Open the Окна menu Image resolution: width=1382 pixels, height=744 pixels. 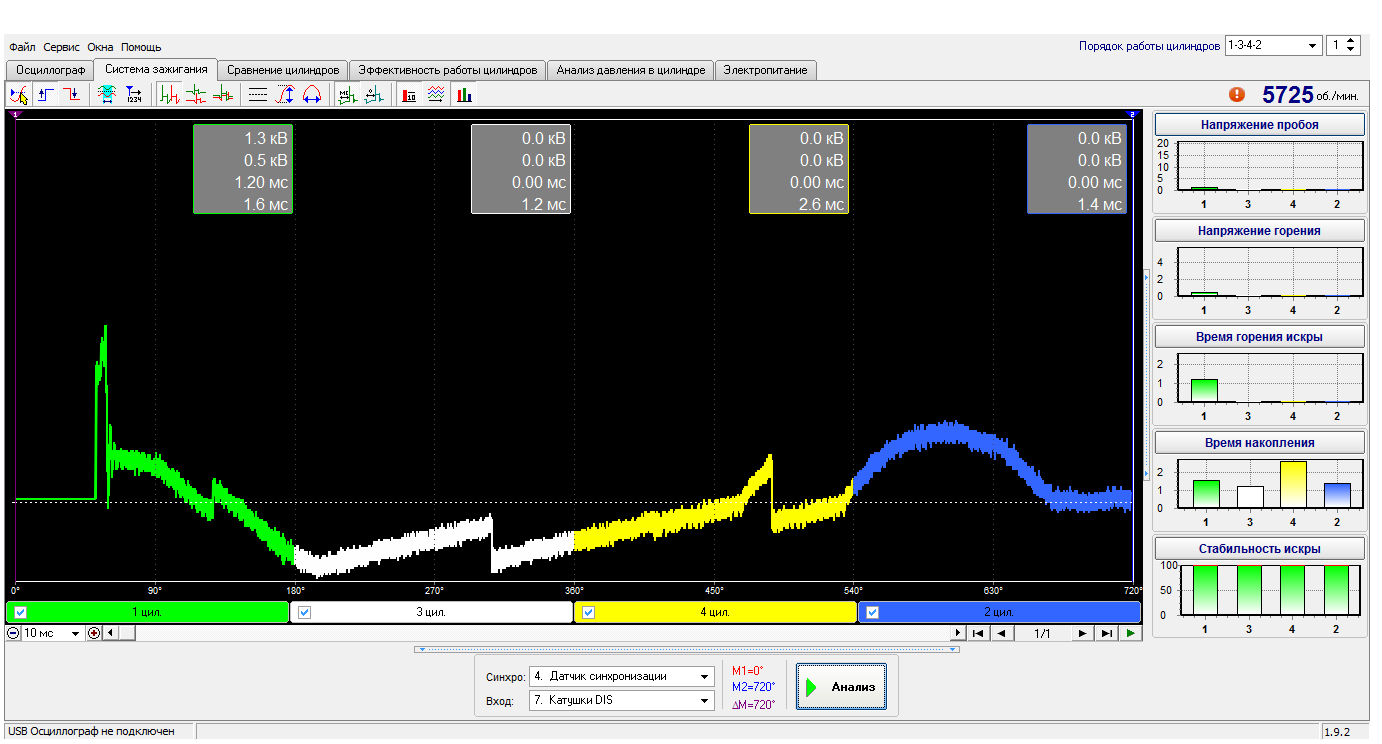pos(100,47)
